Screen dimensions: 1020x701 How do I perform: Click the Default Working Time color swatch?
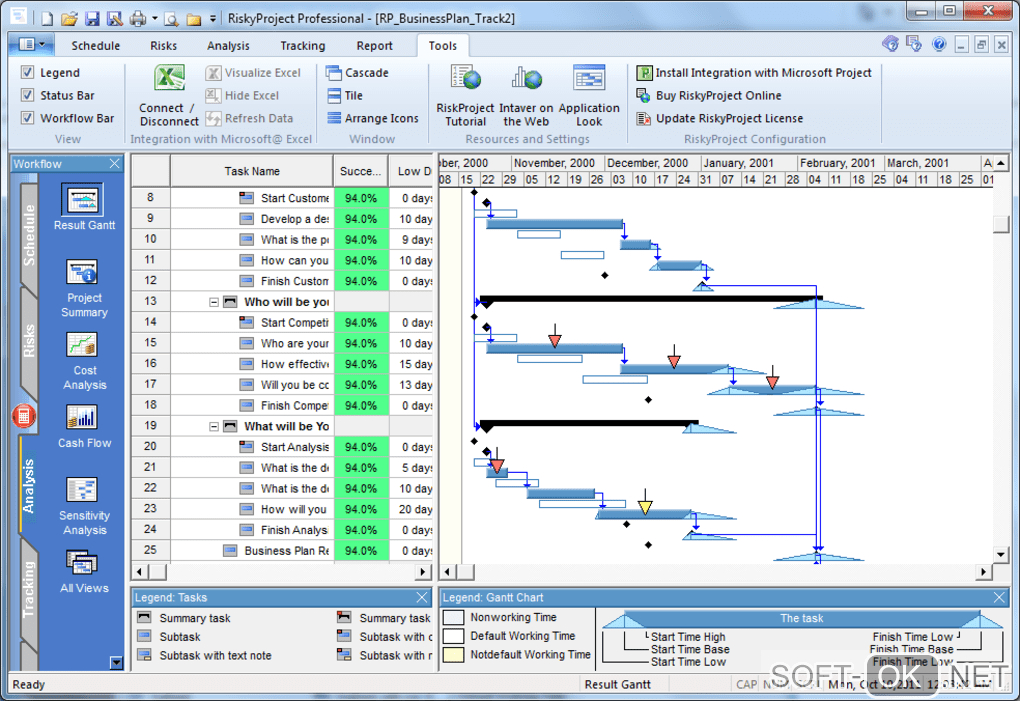point(453,636)
